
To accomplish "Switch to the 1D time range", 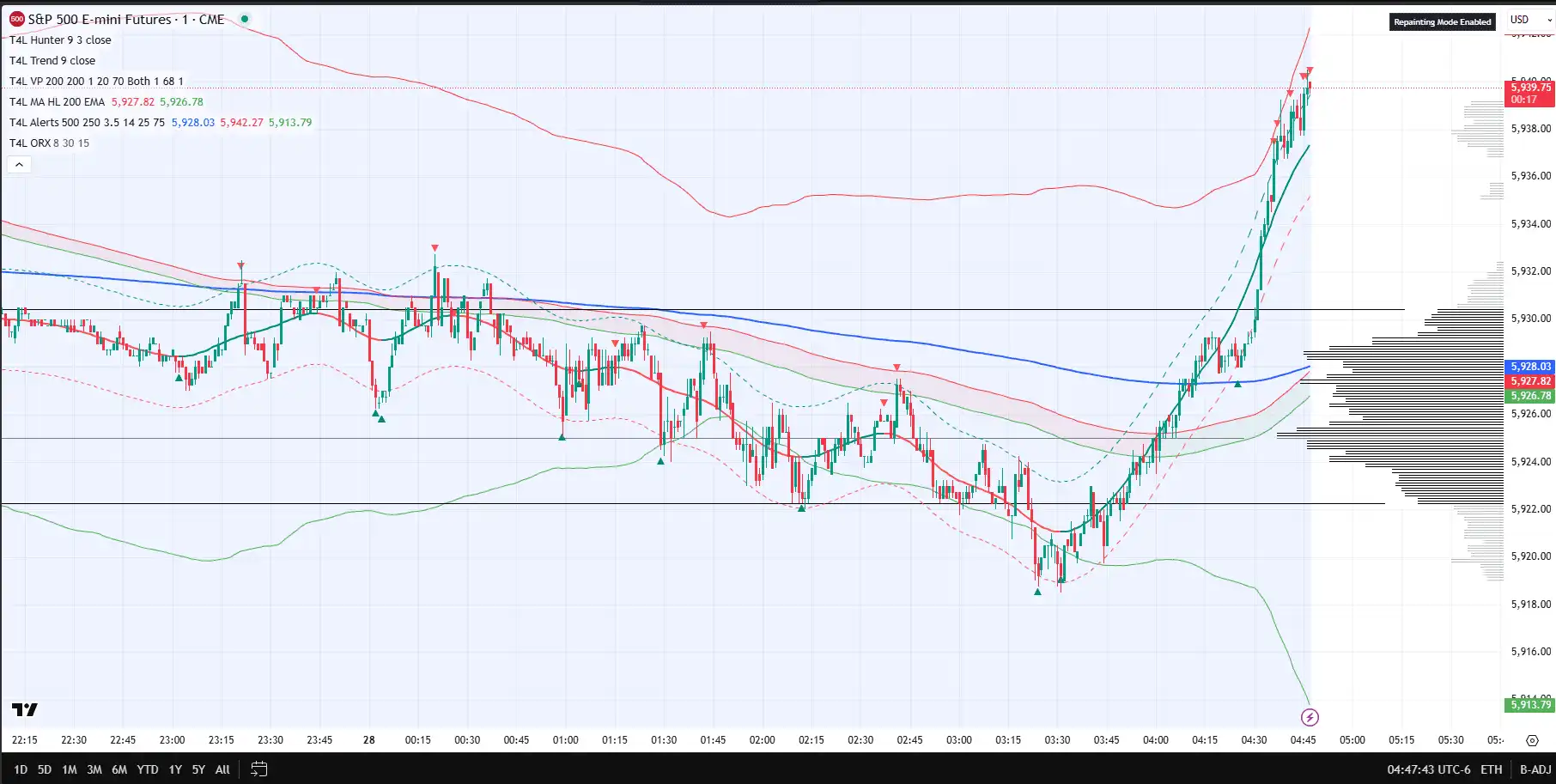I will (21, 769).
